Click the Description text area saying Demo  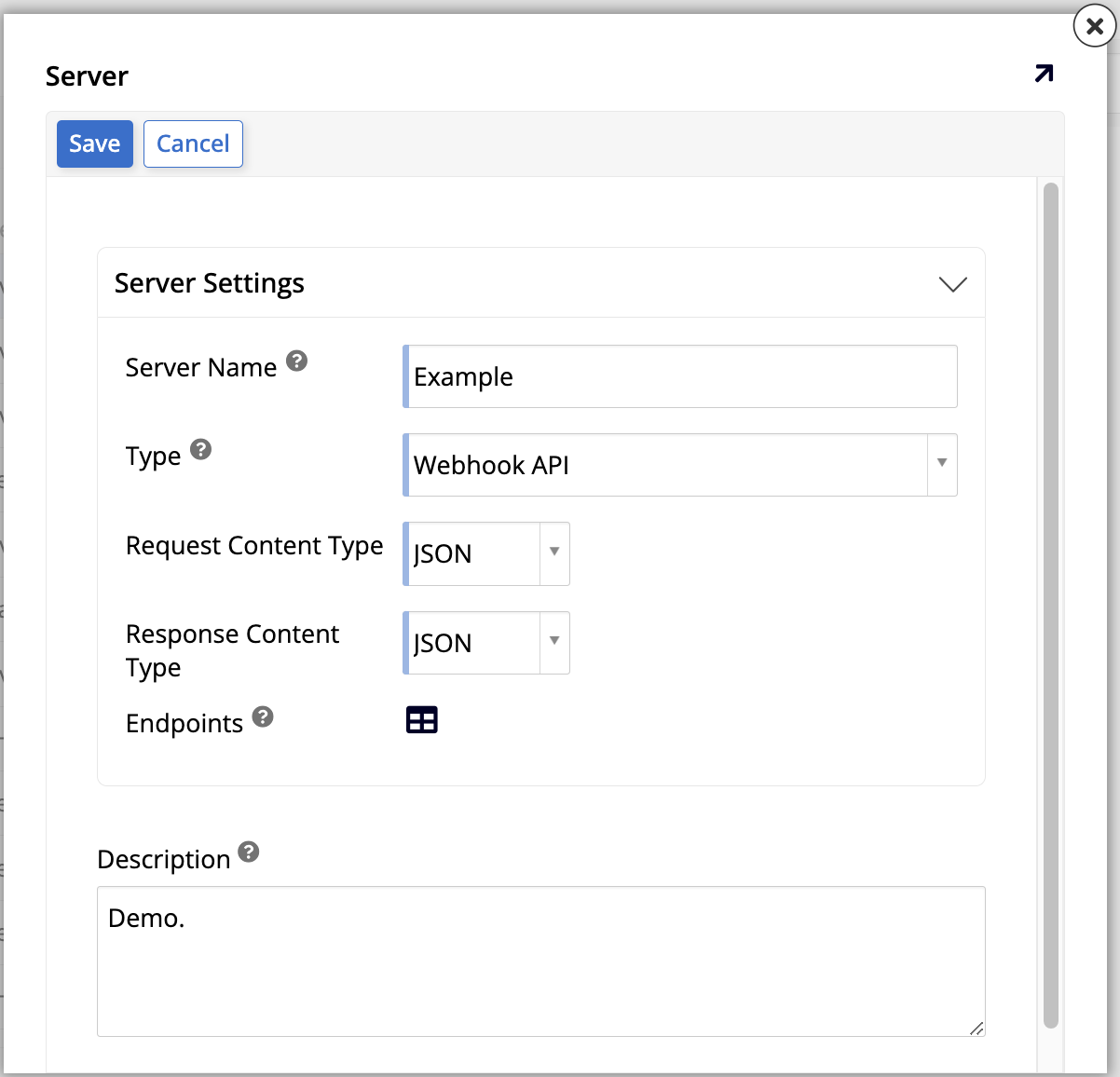coord(540,960)
